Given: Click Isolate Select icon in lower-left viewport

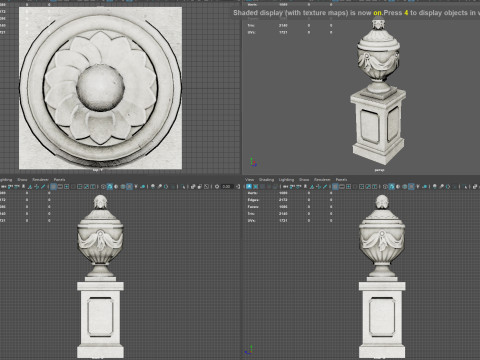Looking at the screenshot, I should coord(183,187).
